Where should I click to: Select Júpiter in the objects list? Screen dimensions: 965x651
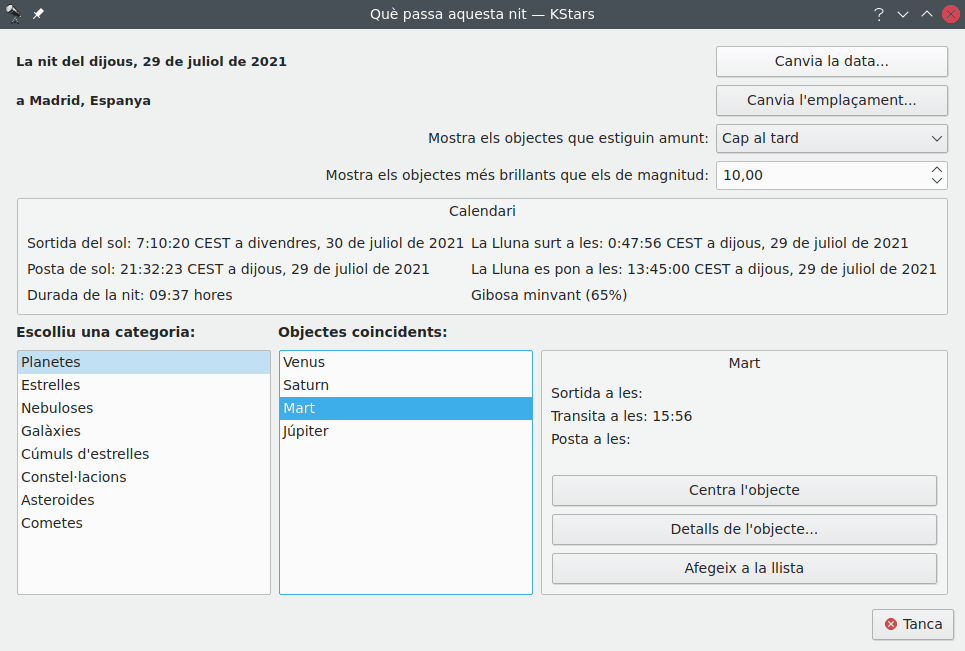[x=306, y=431]
